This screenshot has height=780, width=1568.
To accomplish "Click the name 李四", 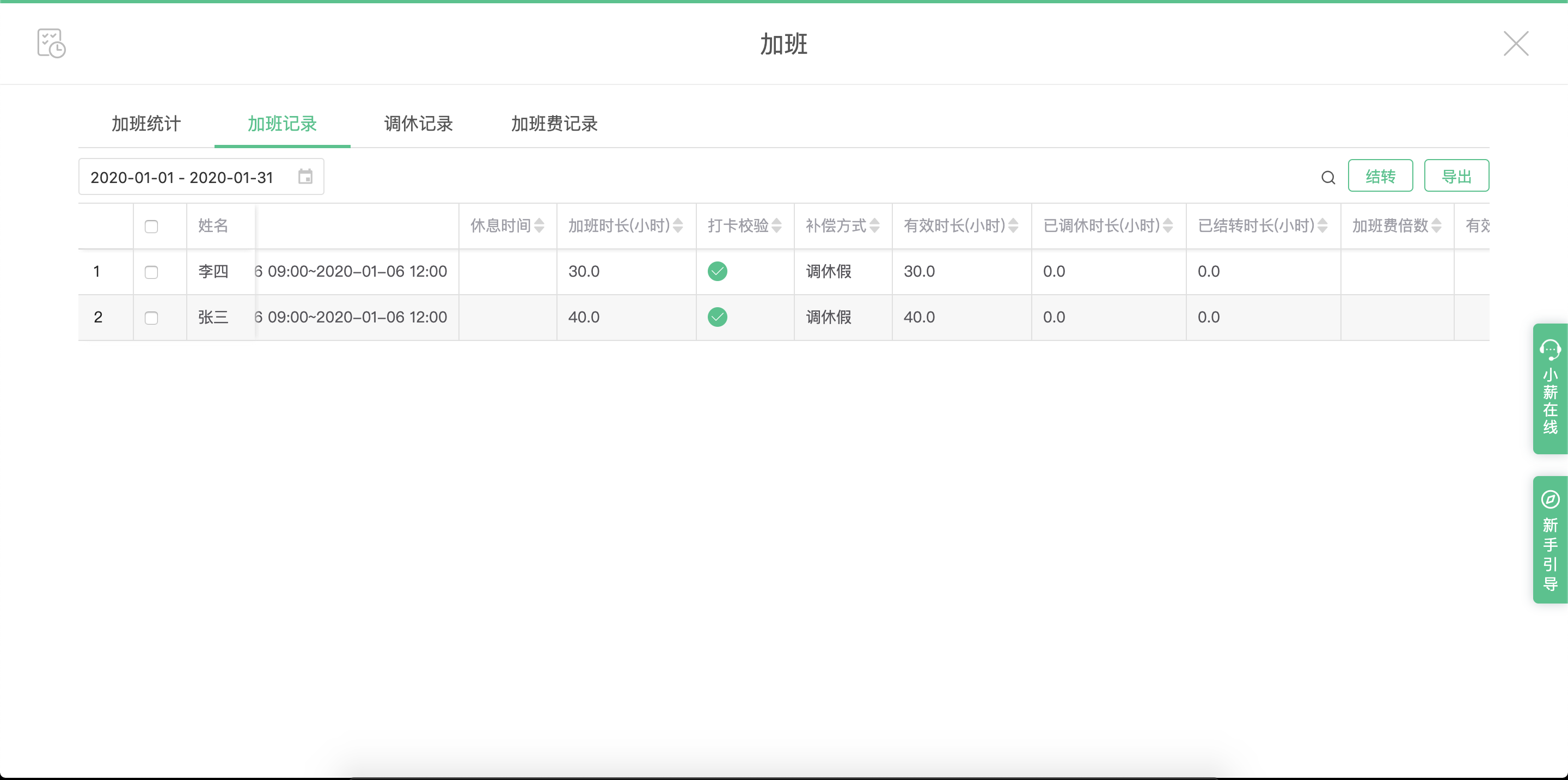I will click(213, 271).
